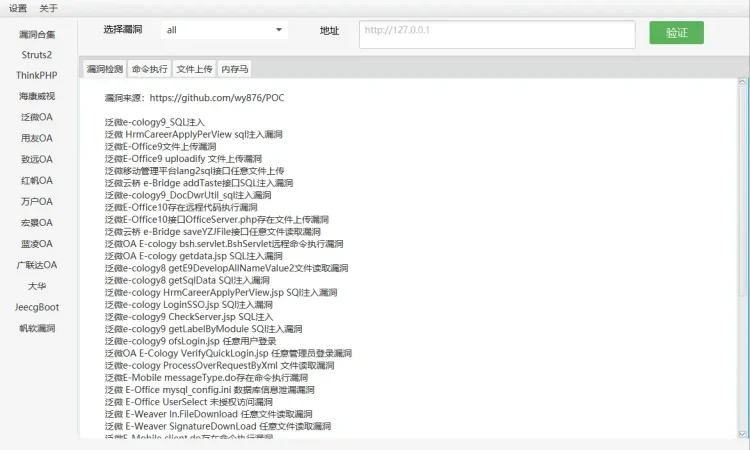Click e-Bridge saveYZJFile任意文件读取 line
Viewport: 750px width, 450px height.
click(212, 232)
